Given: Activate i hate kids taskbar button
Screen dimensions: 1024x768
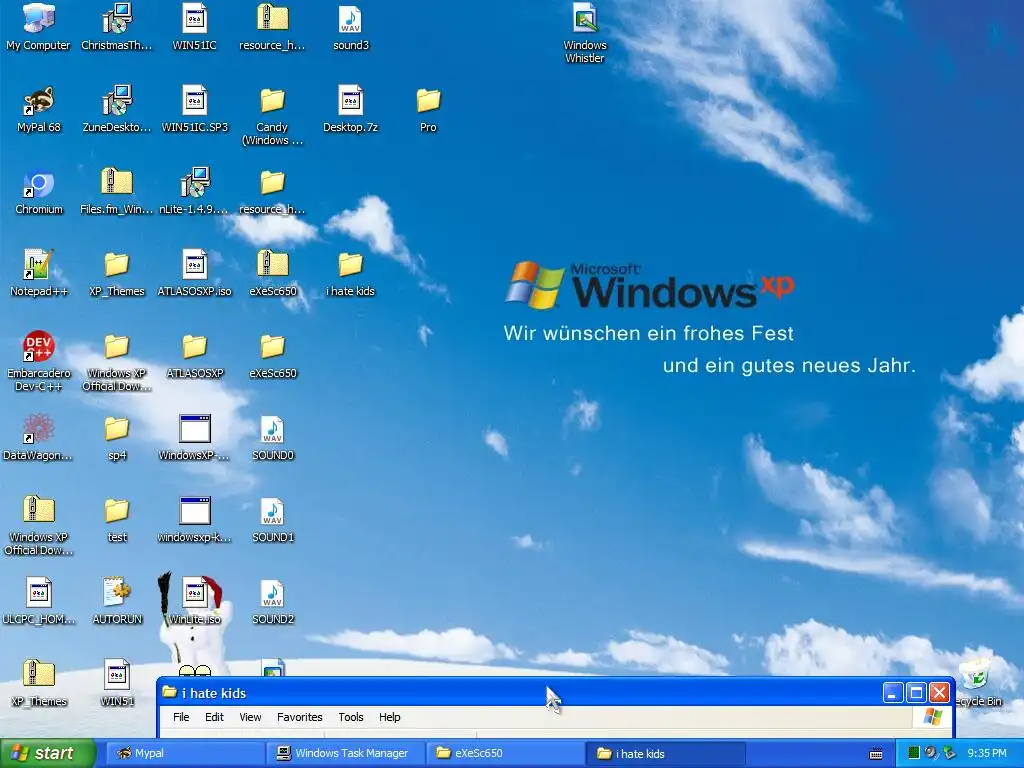Looking at the screenshot, I should 666,754.
